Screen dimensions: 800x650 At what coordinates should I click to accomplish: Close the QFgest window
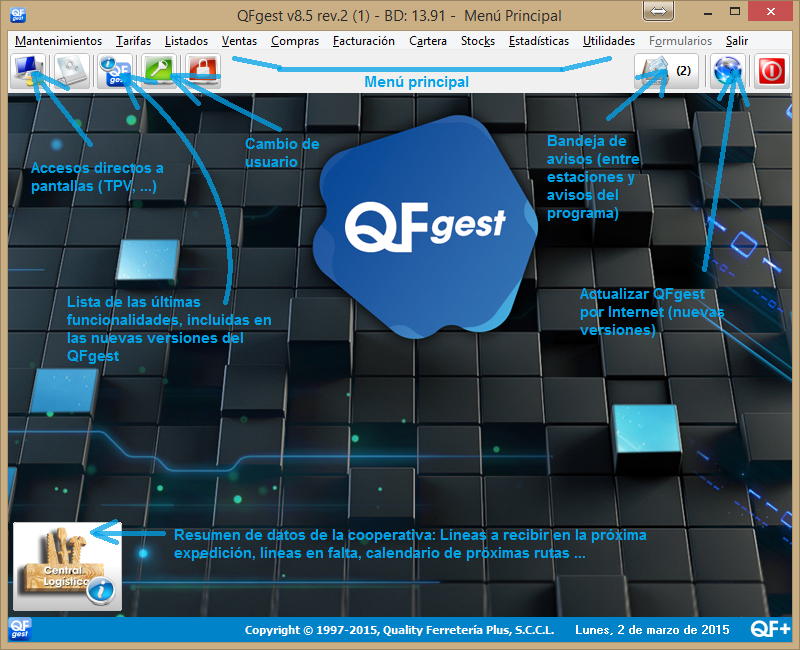coord(770,11)
